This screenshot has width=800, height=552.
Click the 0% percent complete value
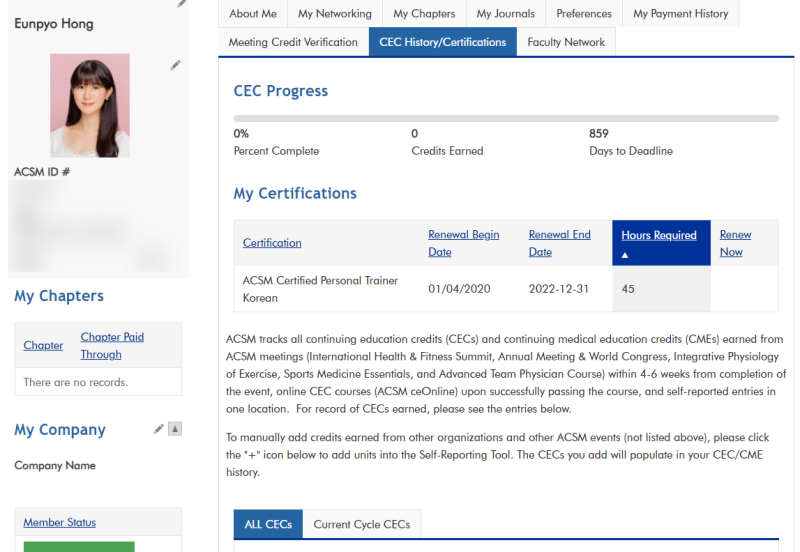pyautogui.click(x=241, y=134)
